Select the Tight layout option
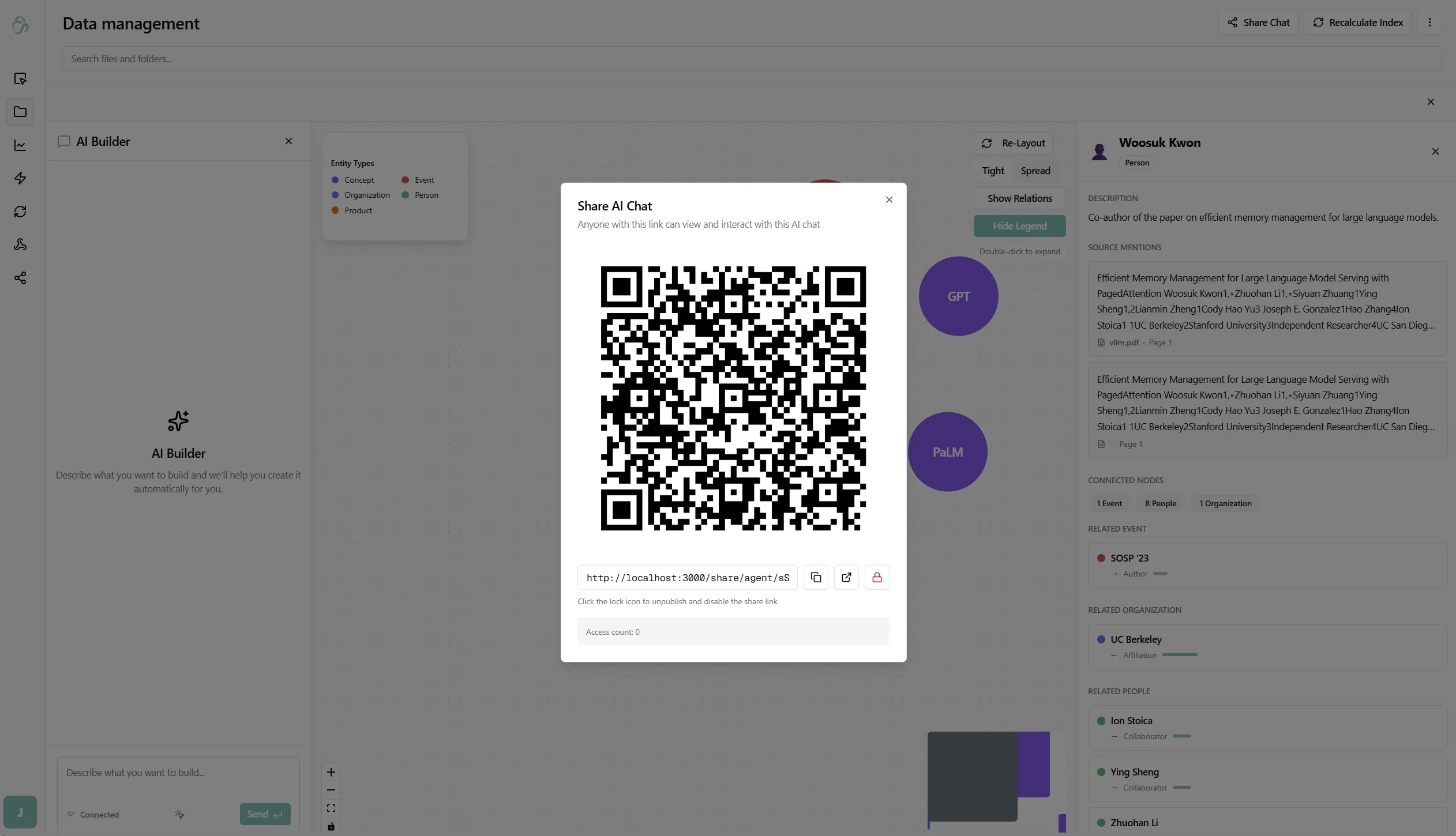1456x836 pixels. 993,171
